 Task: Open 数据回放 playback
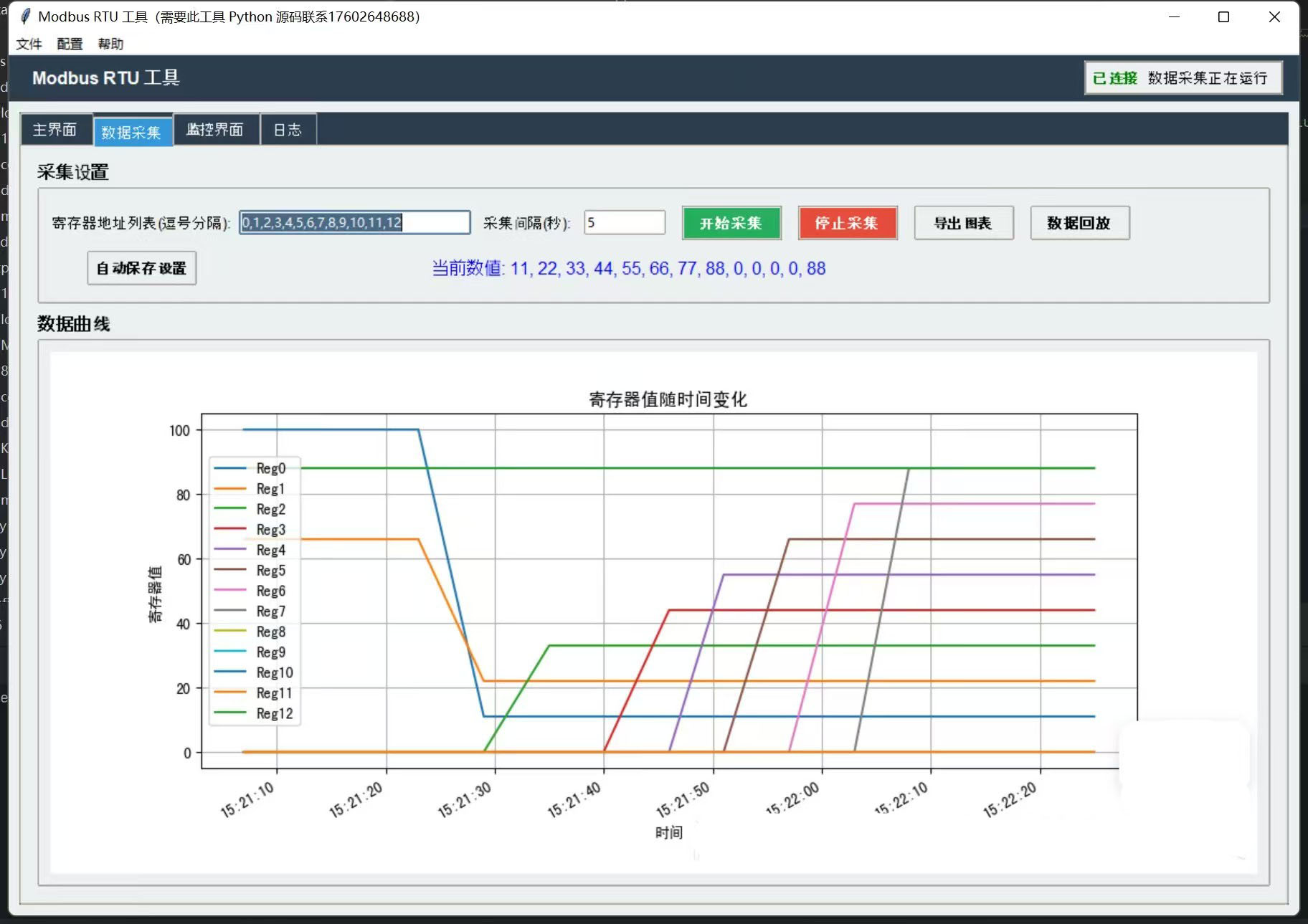pyautogui.click(x=1079, y=223)
